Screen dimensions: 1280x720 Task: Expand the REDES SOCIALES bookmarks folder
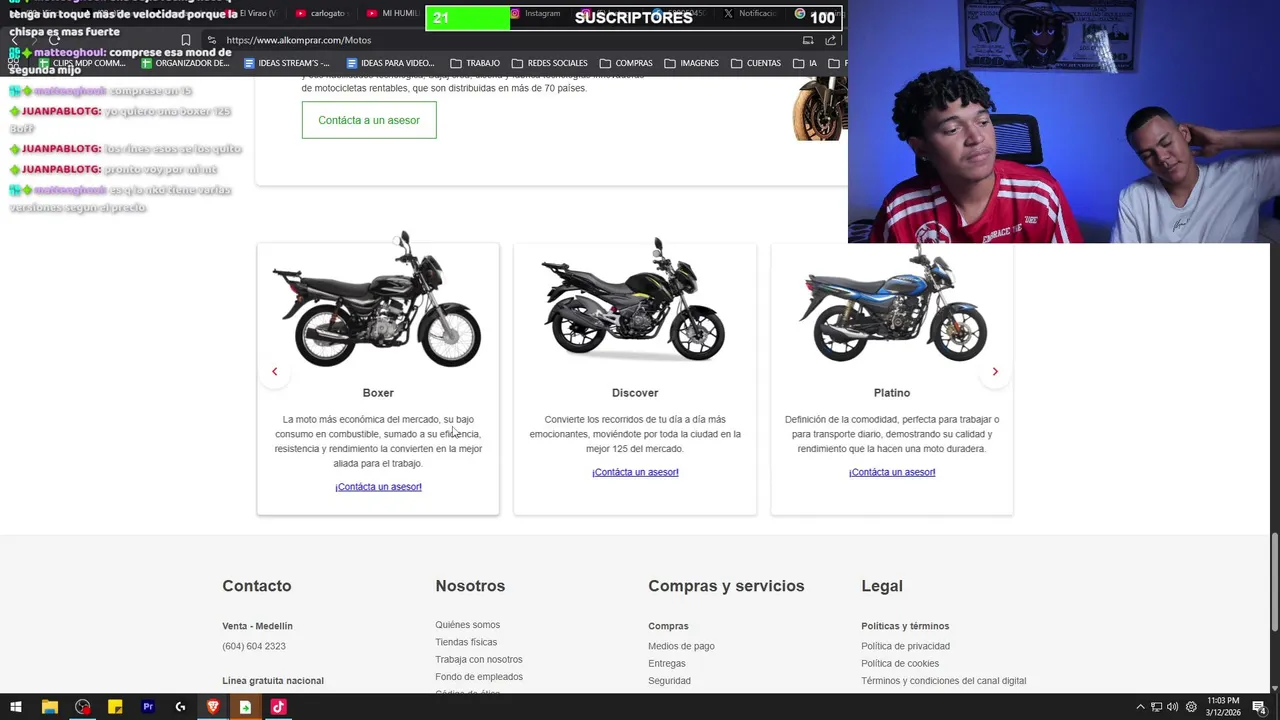(x=549, y=63)
